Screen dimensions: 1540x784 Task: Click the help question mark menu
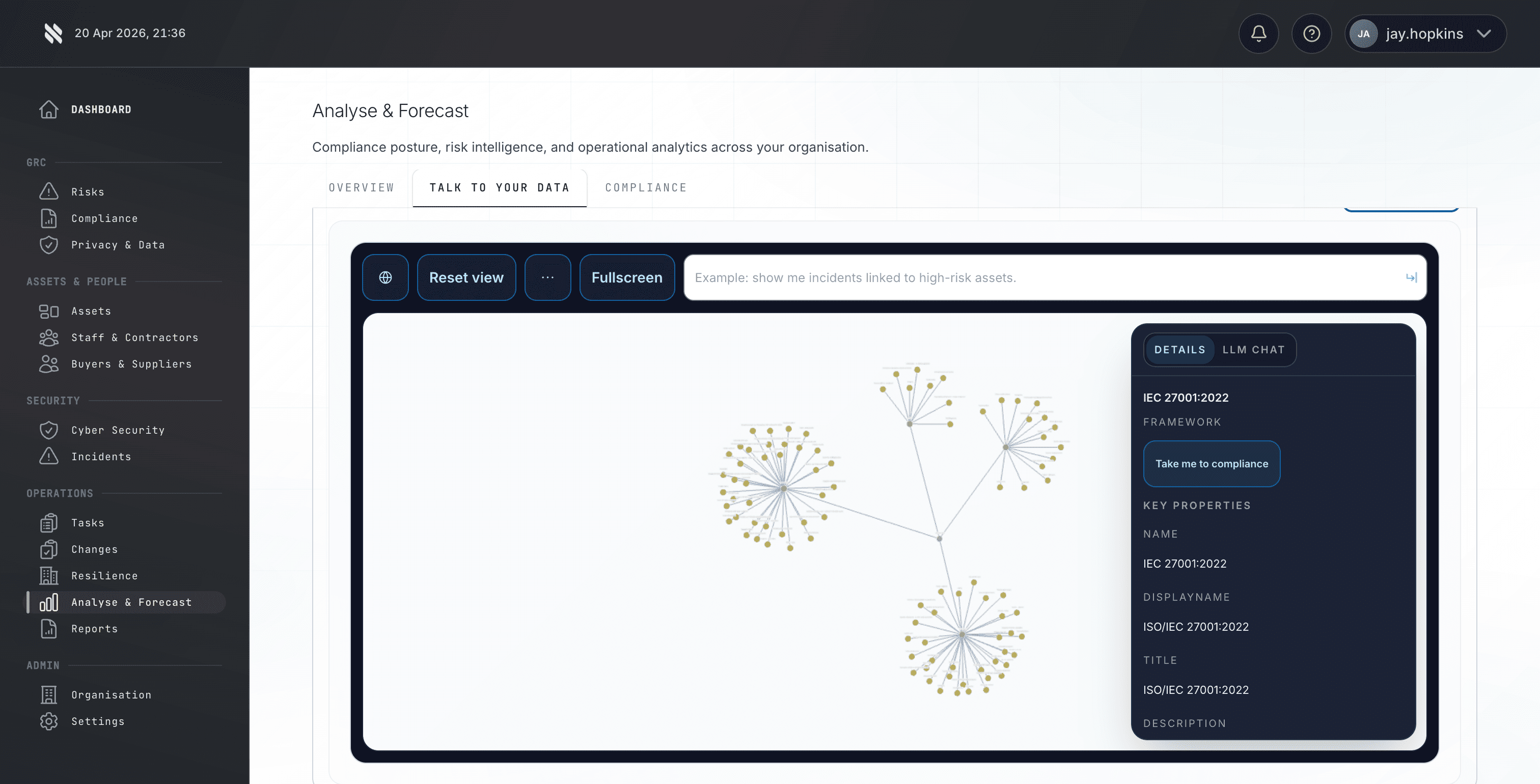coord(1312,34)
